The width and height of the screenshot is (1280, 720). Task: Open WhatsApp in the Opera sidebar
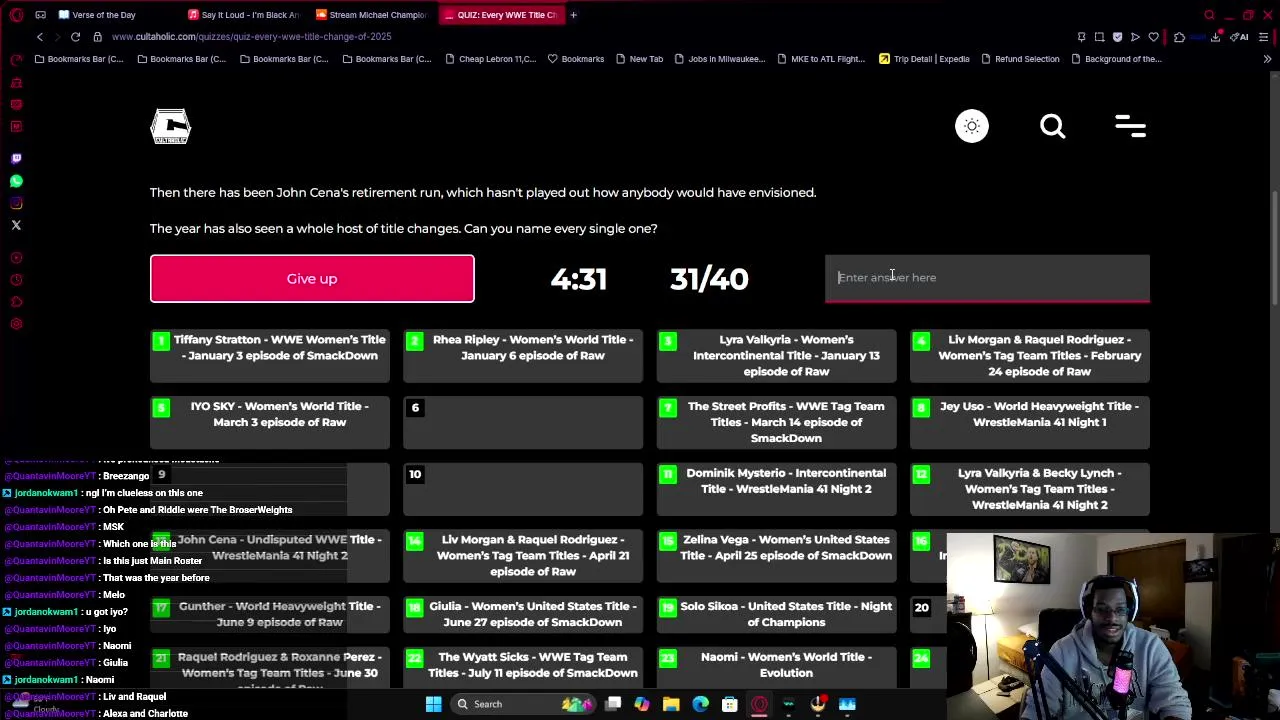[x=16, y=181]
